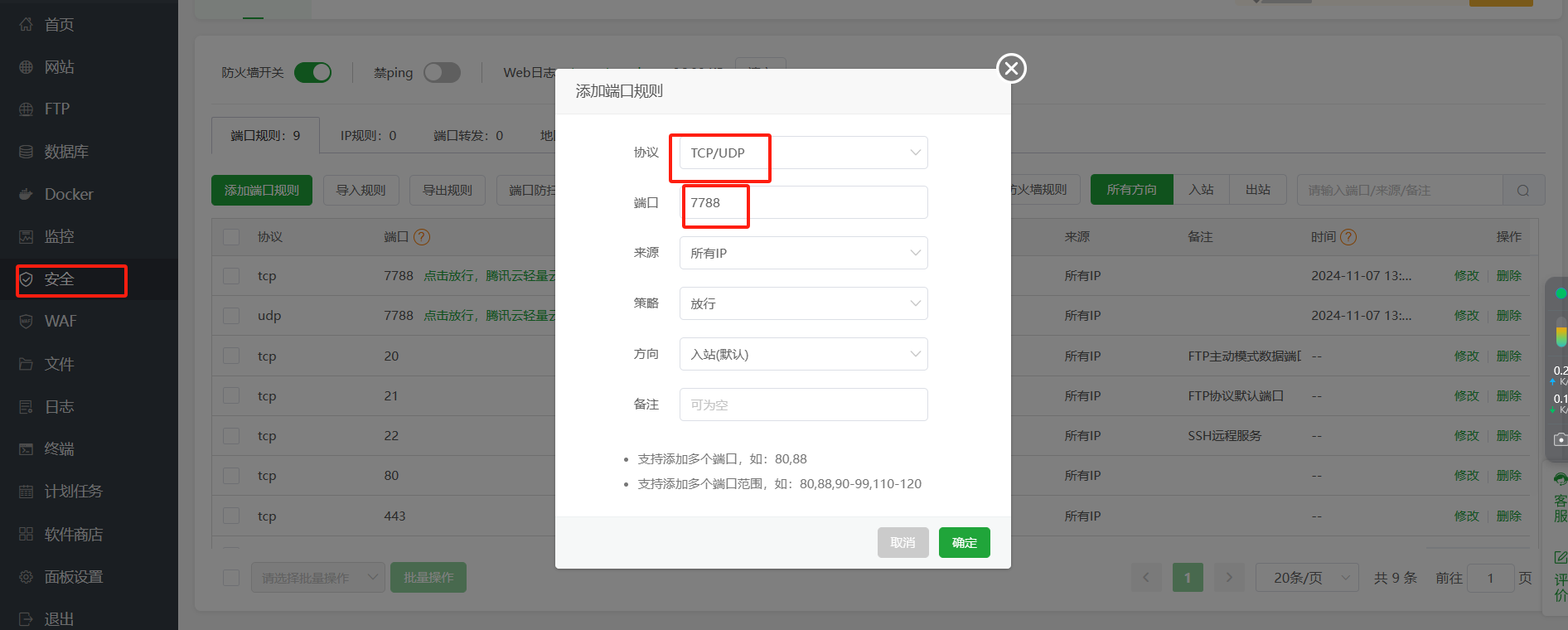The image size is (1568, 630).
Task: Select the 出站 direction filter
Action: pyautogui.click(x=1258, y=190)
